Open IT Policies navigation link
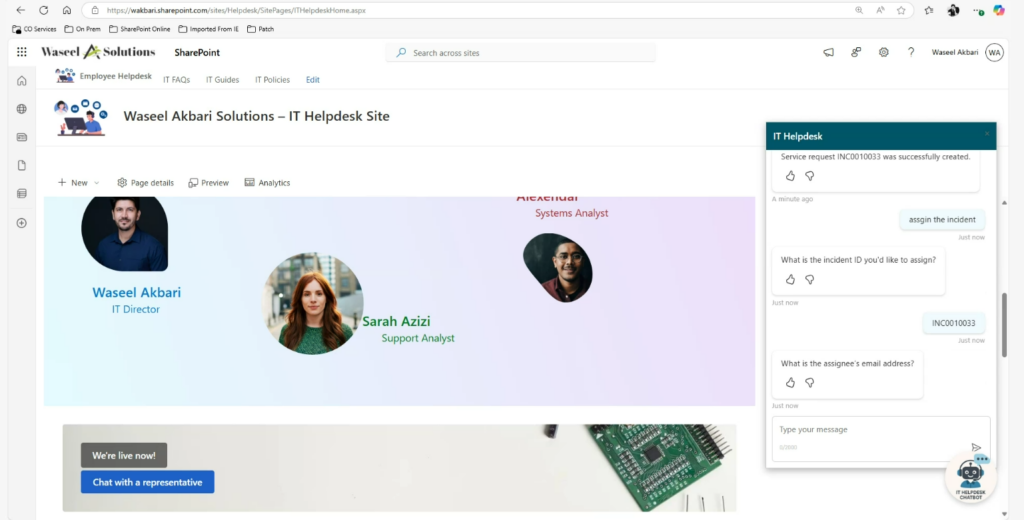 [272, 80]
